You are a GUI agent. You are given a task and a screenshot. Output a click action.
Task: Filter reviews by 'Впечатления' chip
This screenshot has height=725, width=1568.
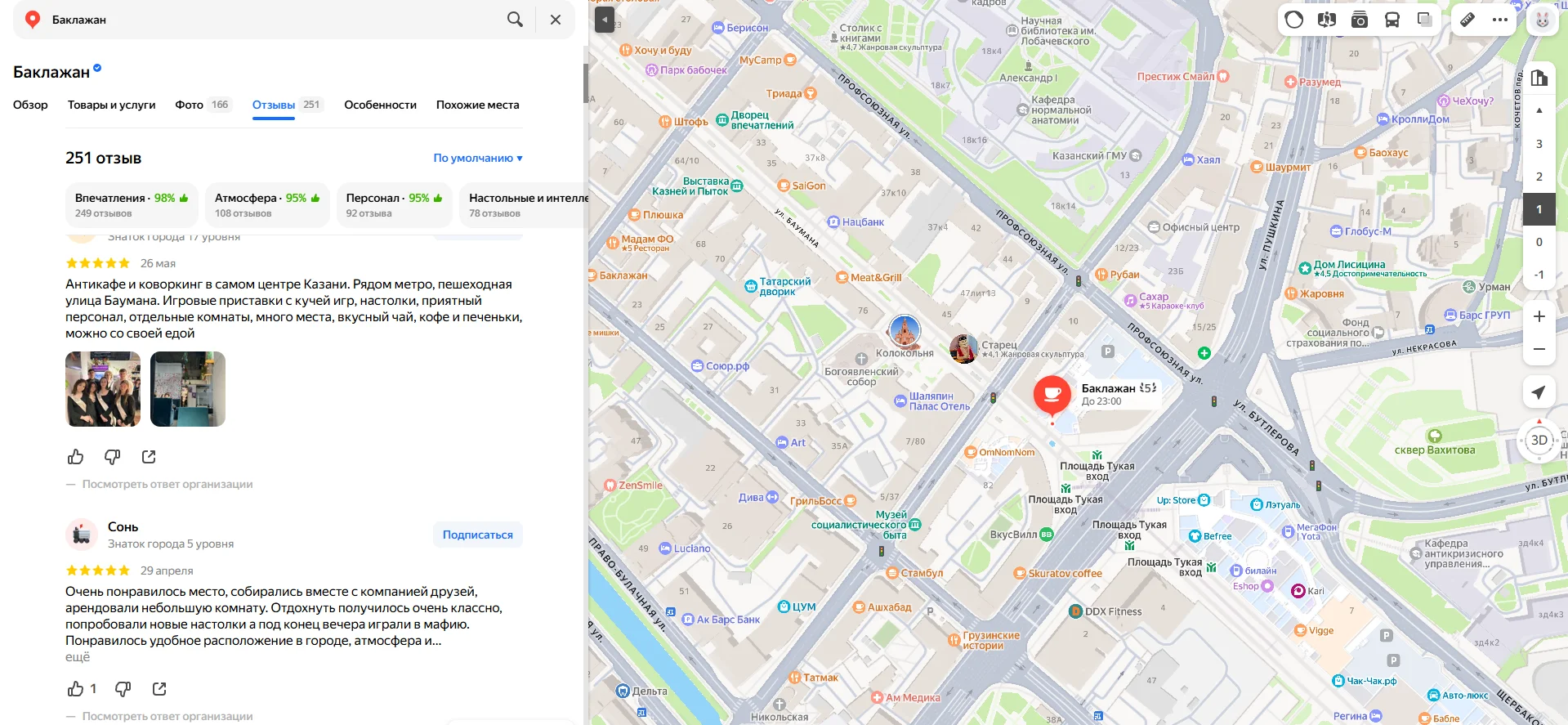click(x=132, y=205)
